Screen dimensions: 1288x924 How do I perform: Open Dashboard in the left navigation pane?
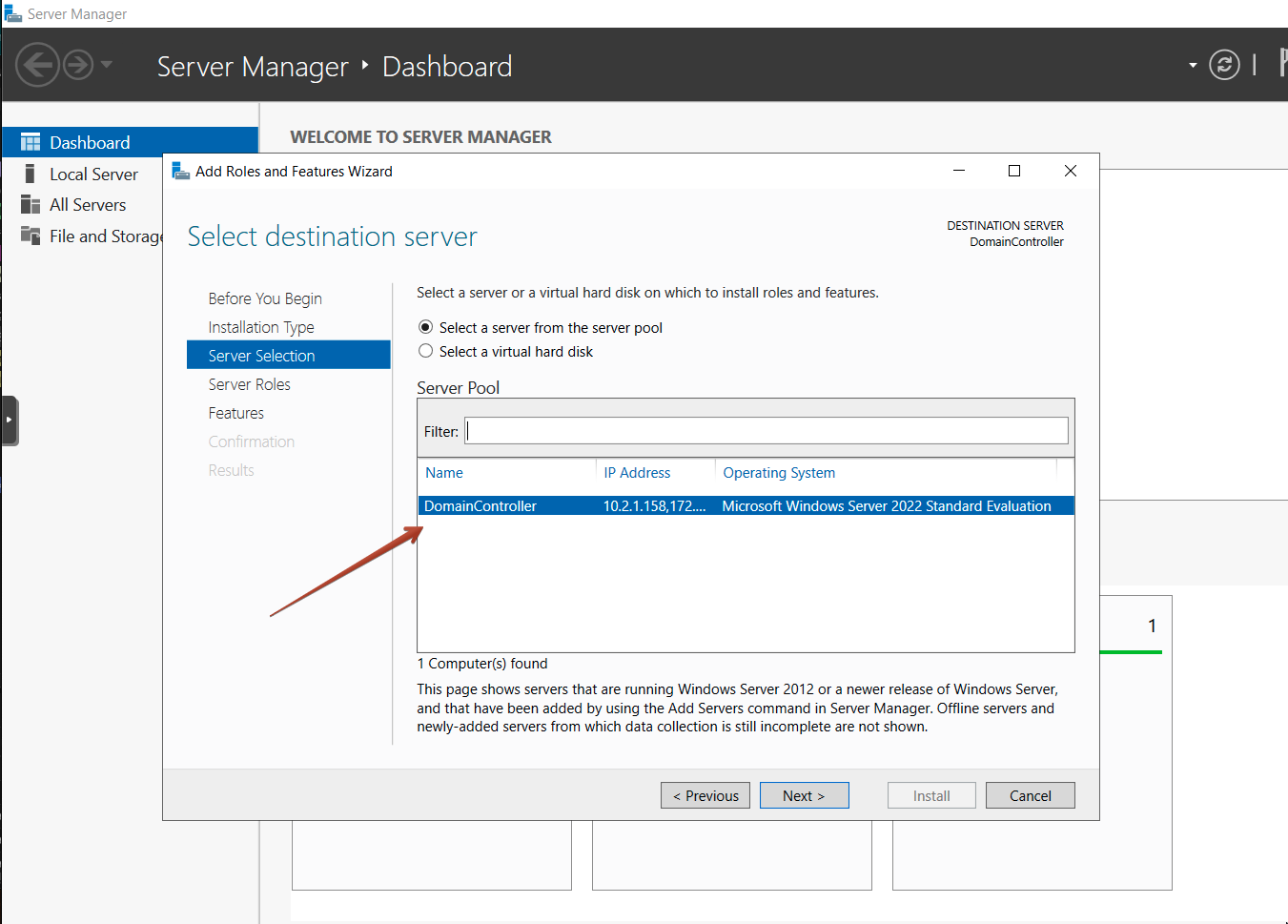click(130, 142)
